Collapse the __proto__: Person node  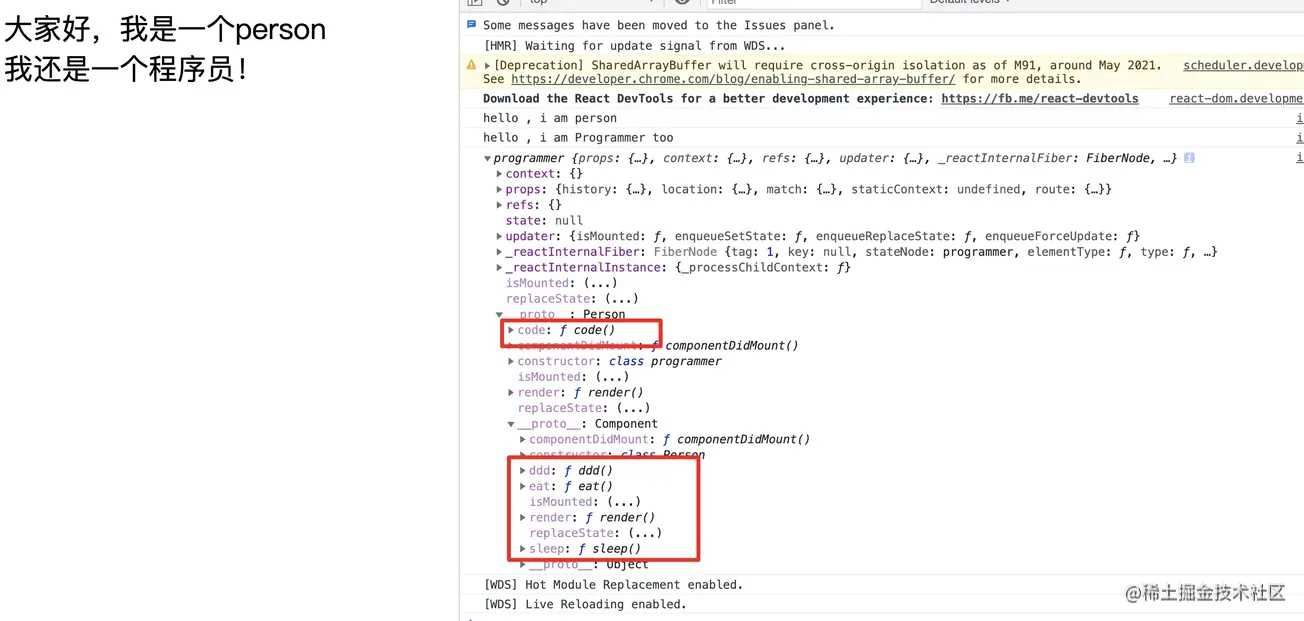499,315
